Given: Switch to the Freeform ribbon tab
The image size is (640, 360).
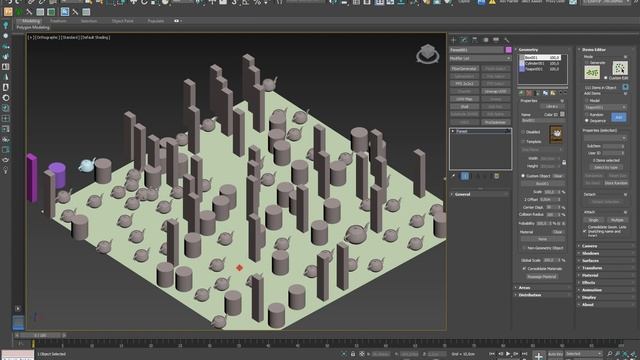Looking at the screenshot, I should tap(58, 21).
